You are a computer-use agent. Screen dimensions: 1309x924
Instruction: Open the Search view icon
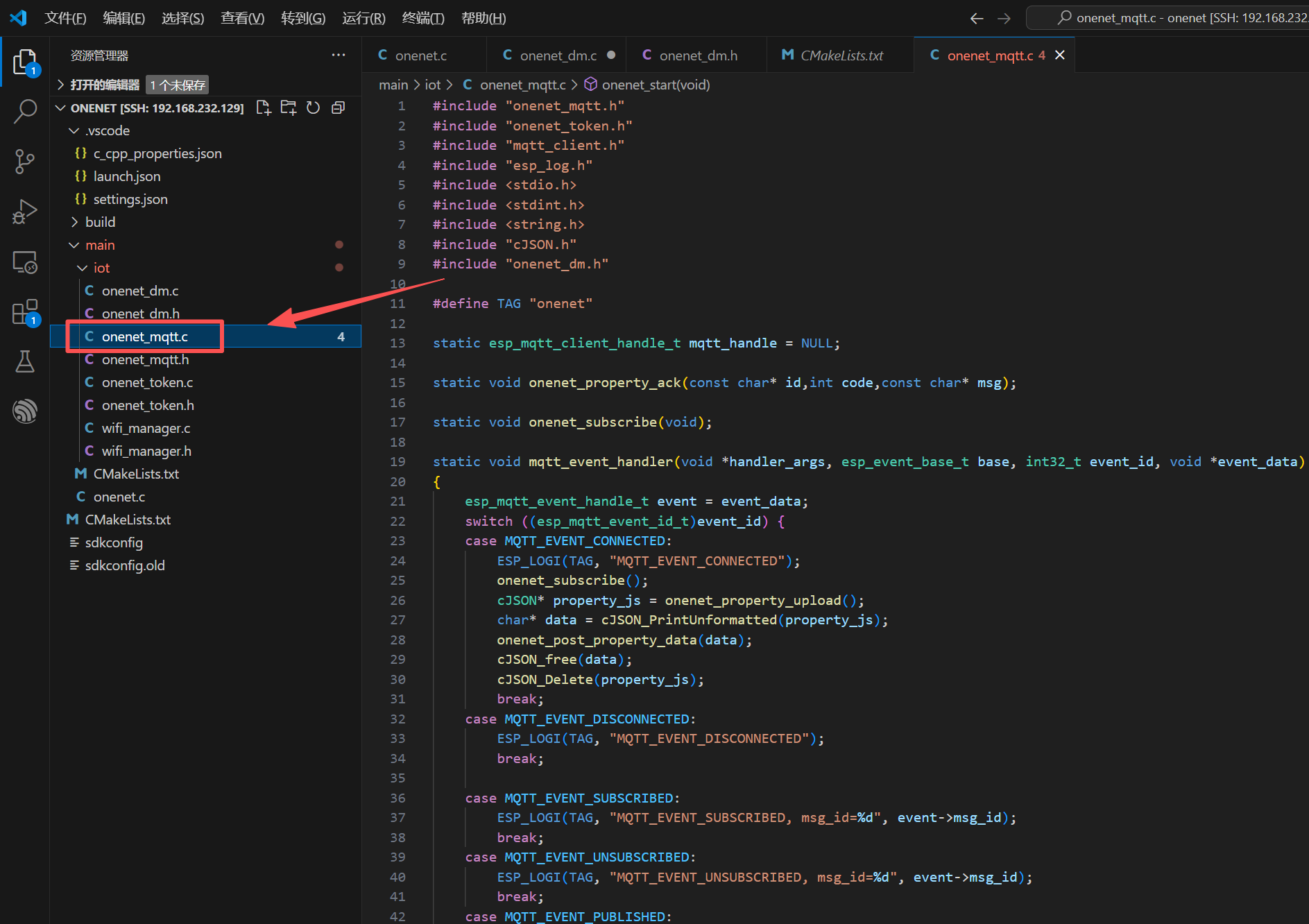25,111
